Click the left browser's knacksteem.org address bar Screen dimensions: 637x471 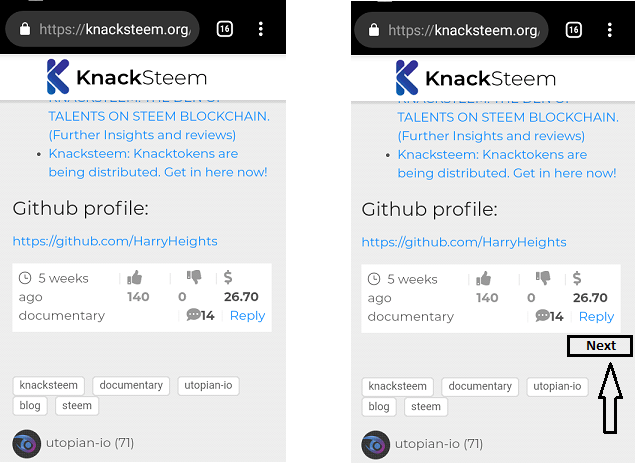click(x=102, y=29)
